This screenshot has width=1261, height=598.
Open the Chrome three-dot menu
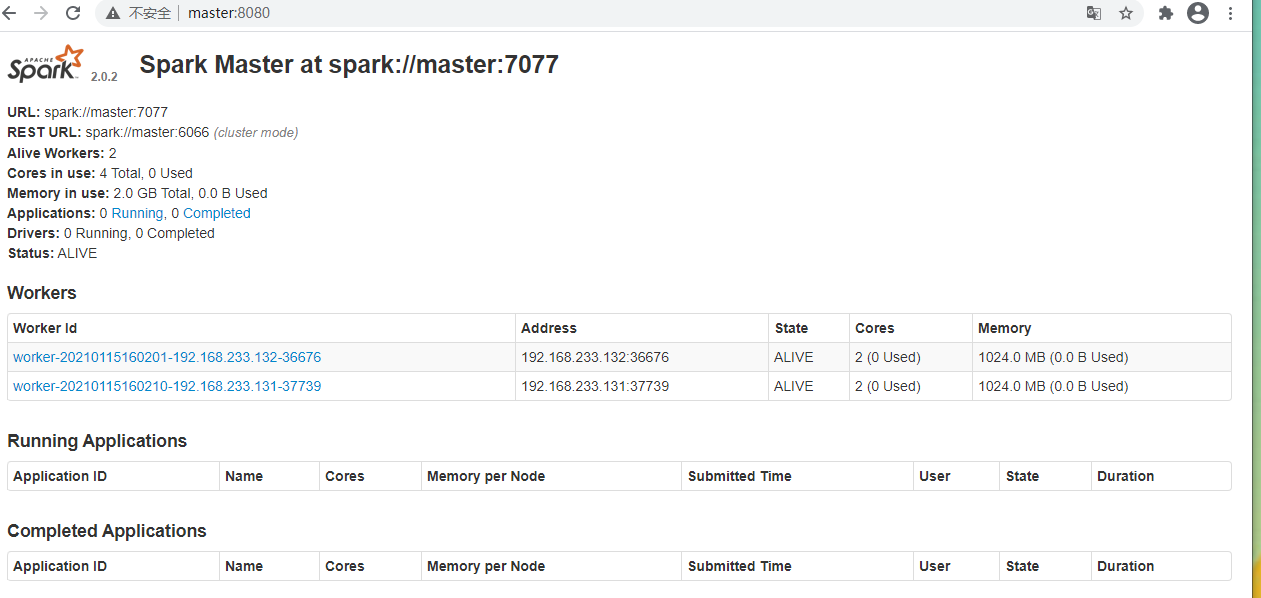1230,13
